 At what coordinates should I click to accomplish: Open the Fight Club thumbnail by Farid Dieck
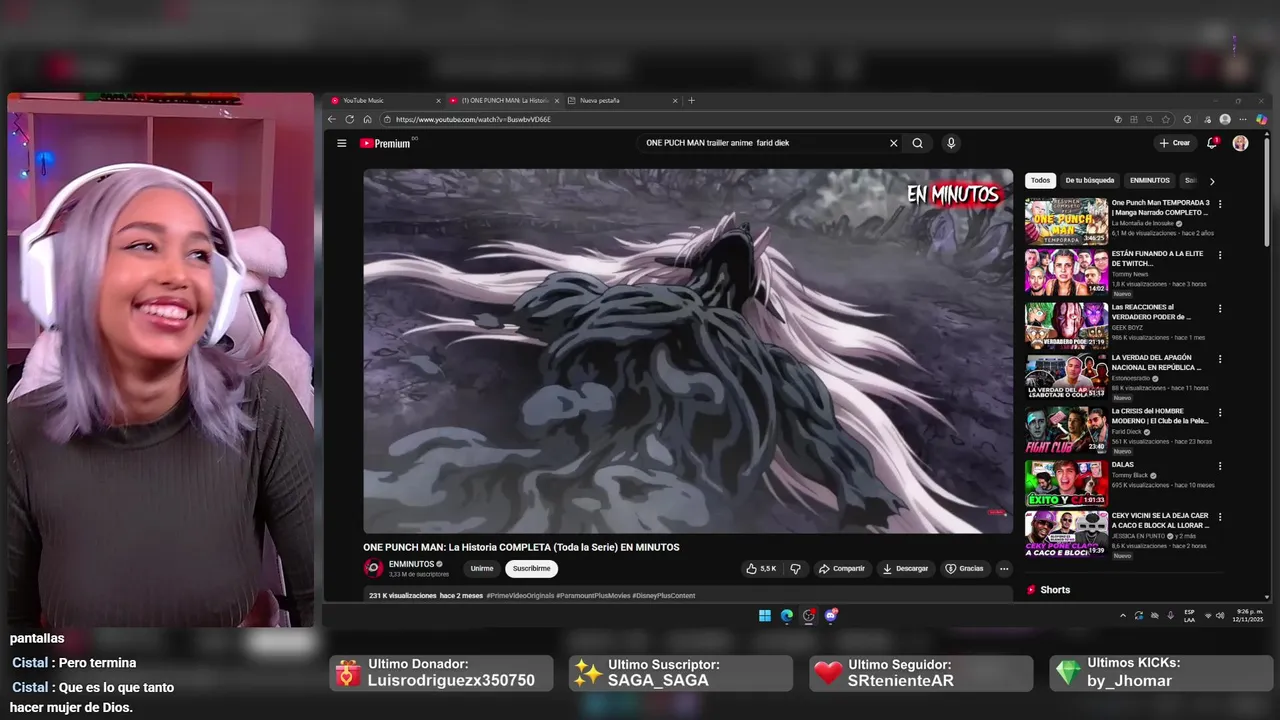click(1066, 430)
